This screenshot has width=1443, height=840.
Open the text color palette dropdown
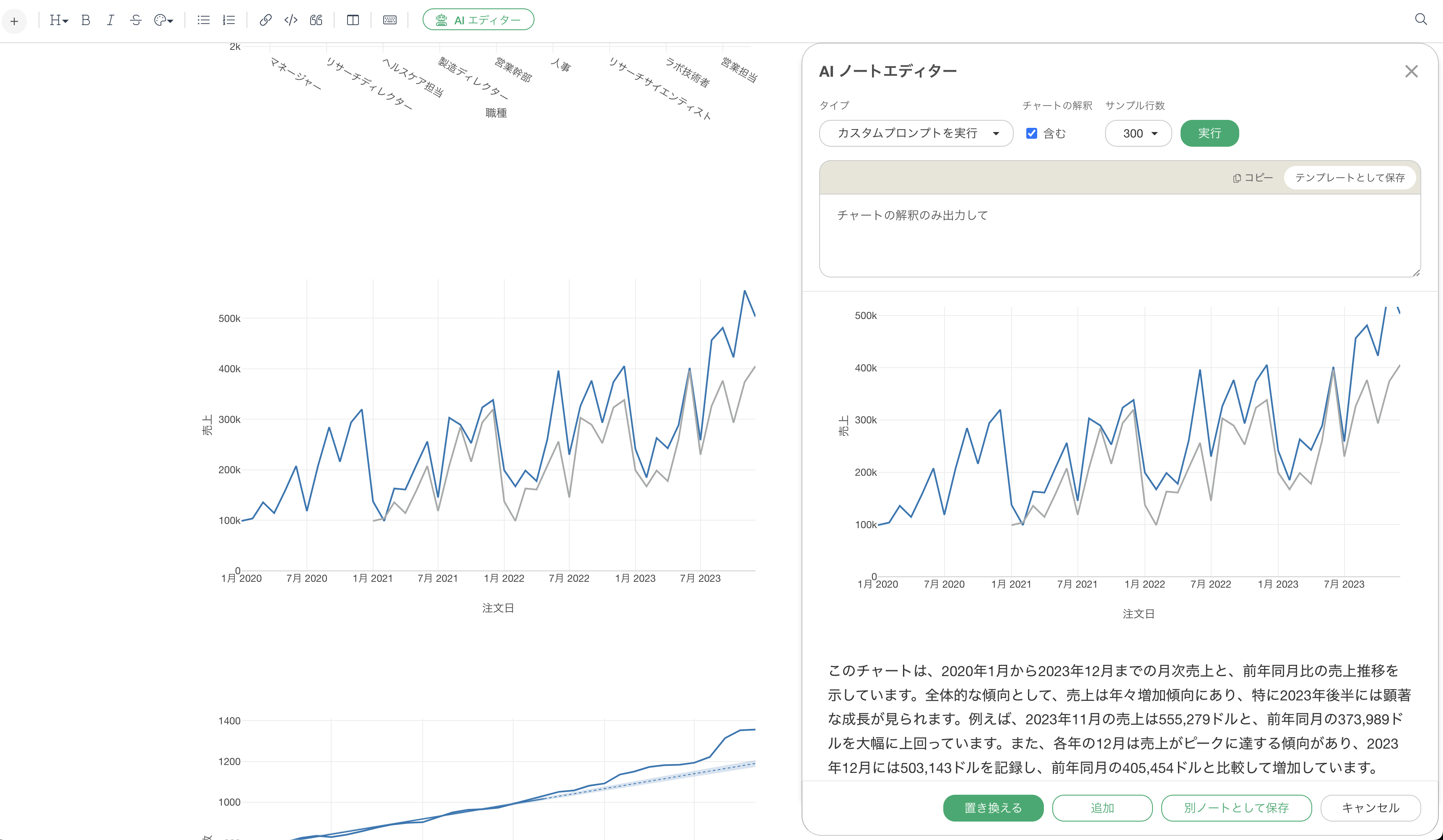pos(163,20)
